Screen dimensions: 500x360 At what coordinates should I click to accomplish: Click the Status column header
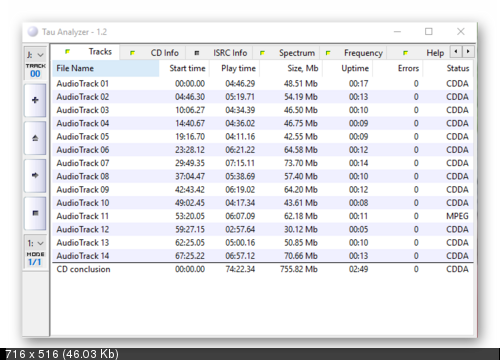[448, 68]
